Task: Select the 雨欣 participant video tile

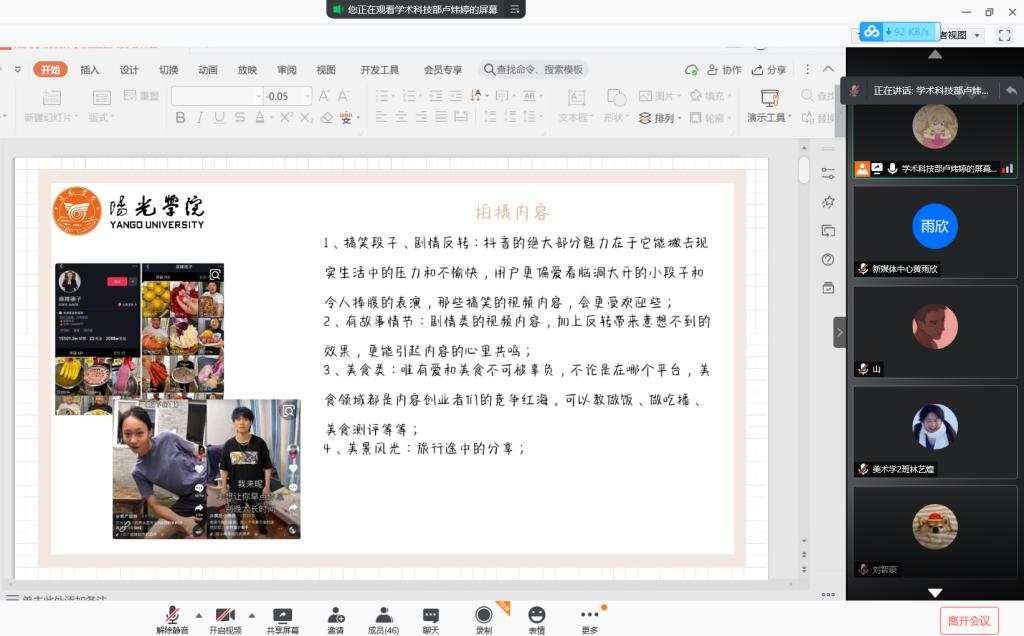Action: [x=934, y=226]
